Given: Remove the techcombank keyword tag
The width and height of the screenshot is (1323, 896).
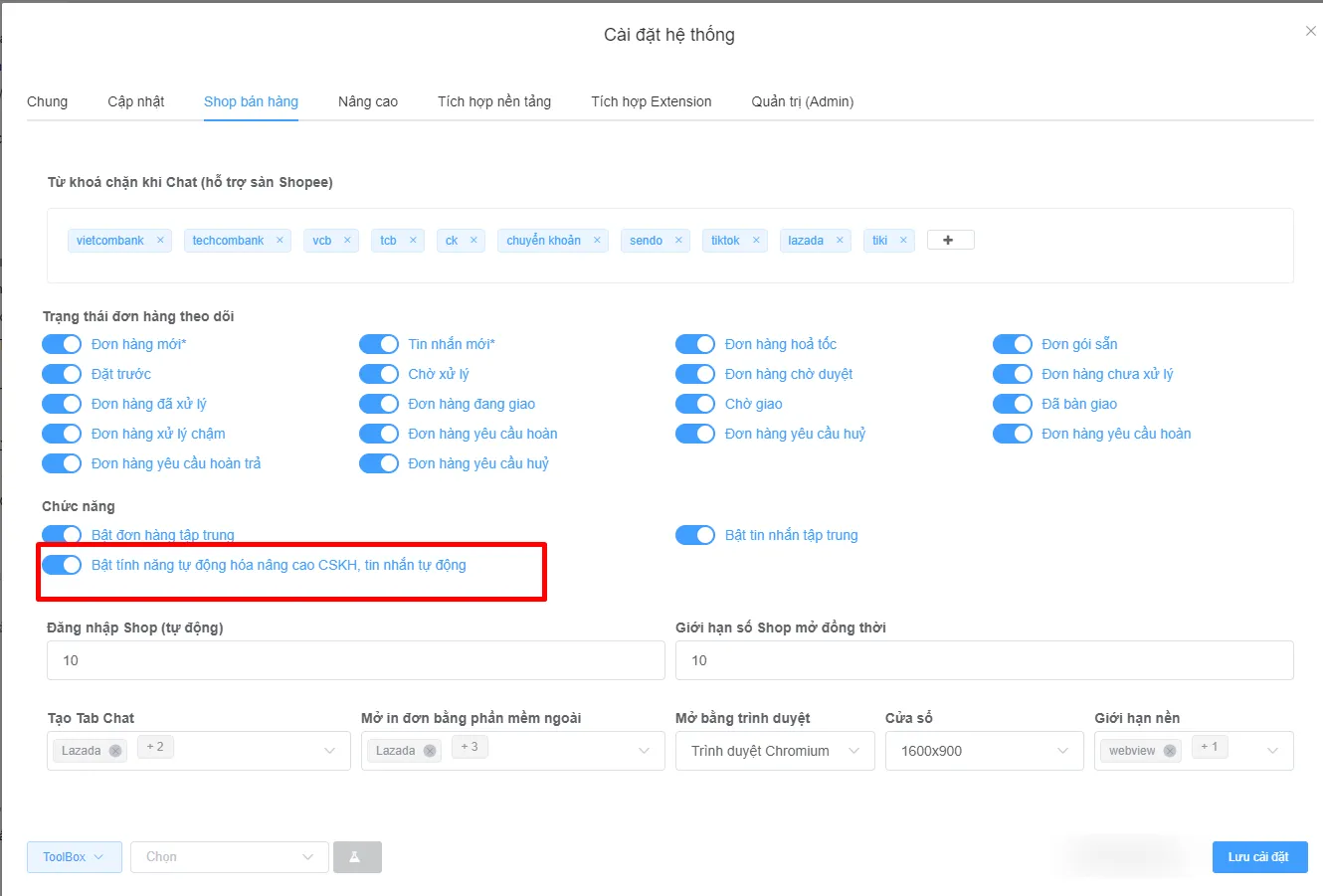Looking at the screenshot, I should (280, 241).
